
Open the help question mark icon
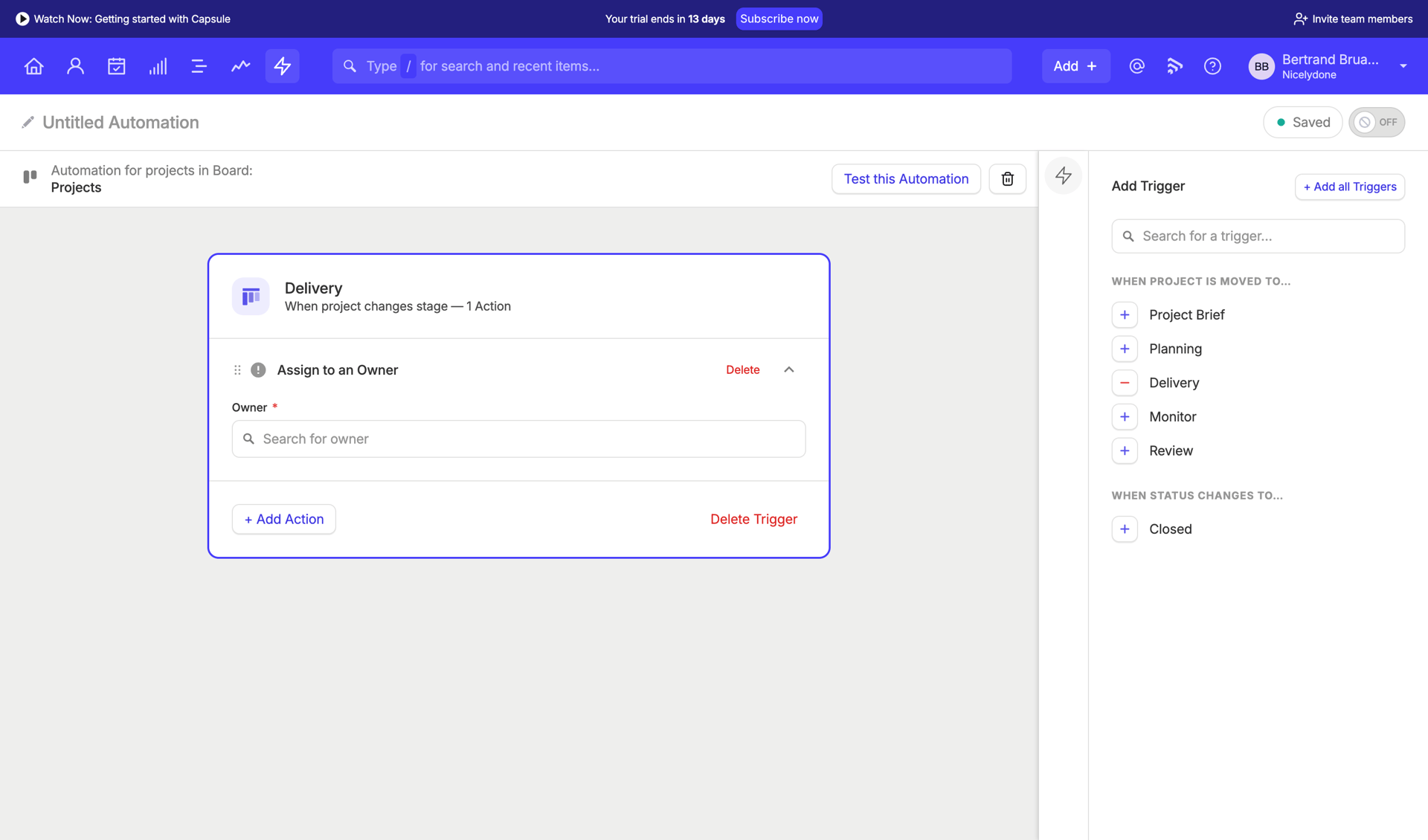pos(1212,66)
